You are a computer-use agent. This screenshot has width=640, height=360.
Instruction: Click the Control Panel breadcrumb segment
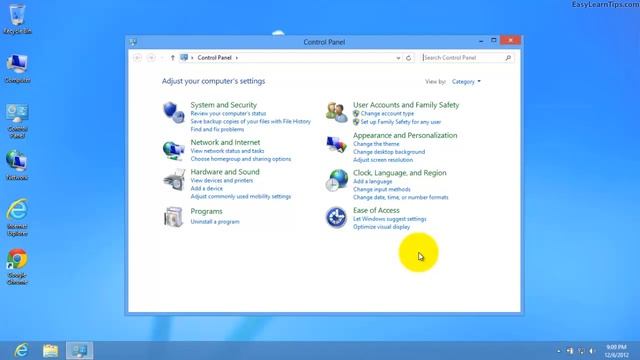point(214,58)
